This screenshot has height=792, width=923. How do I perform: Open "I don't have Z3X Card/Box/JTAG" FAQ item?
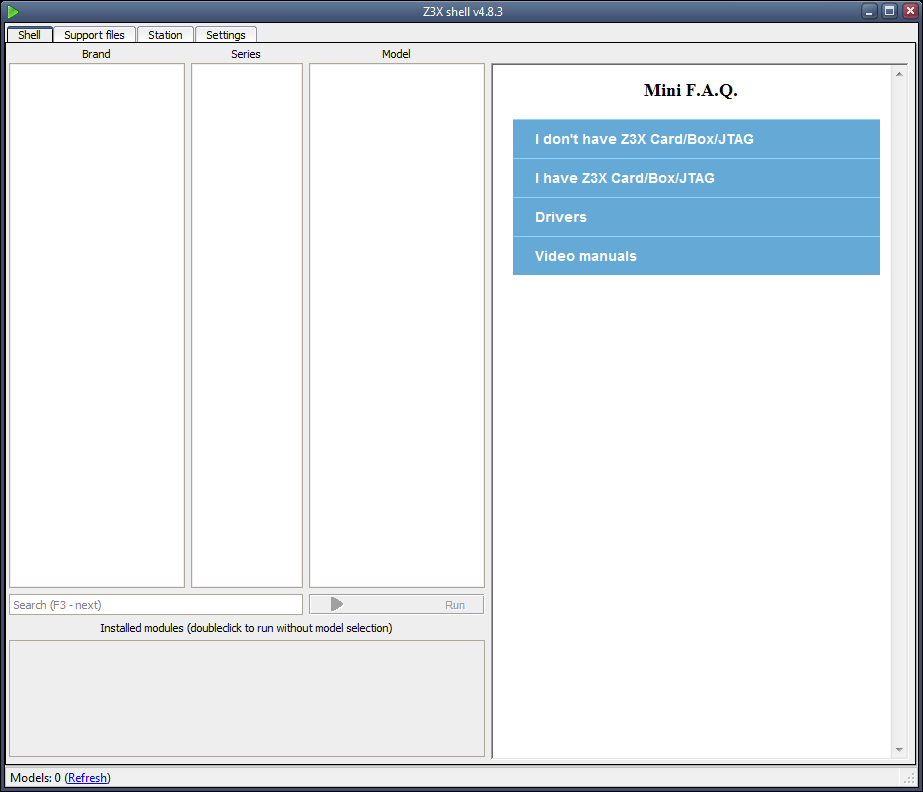pyautogui.click(x=696, y=139)
